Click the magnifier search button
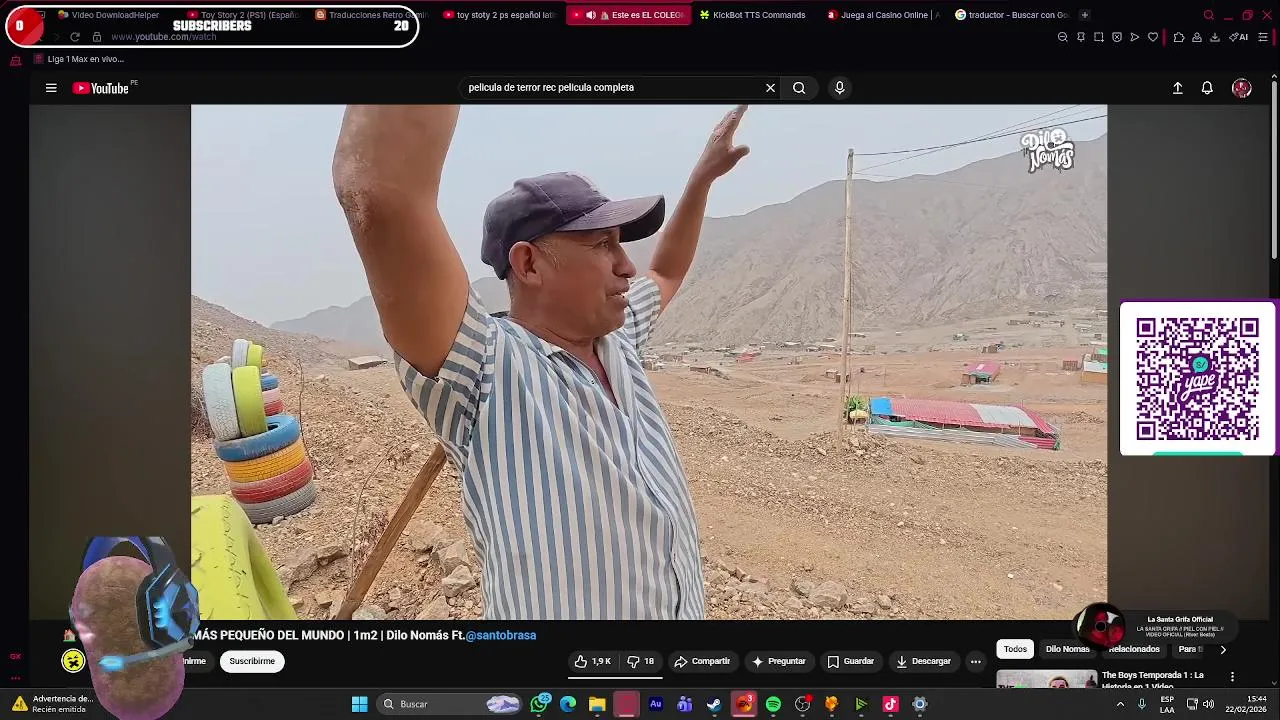Viewport: 1280px width, 720px height. pos(799,88)
